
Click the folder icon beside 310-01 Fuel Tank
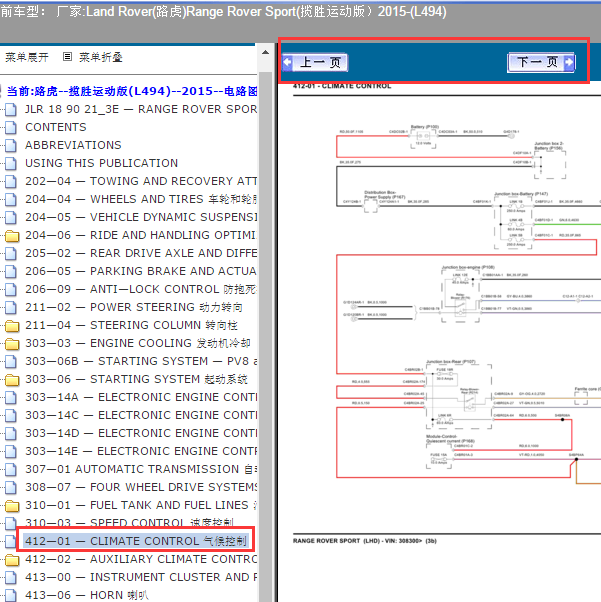(x=12, y=506)
